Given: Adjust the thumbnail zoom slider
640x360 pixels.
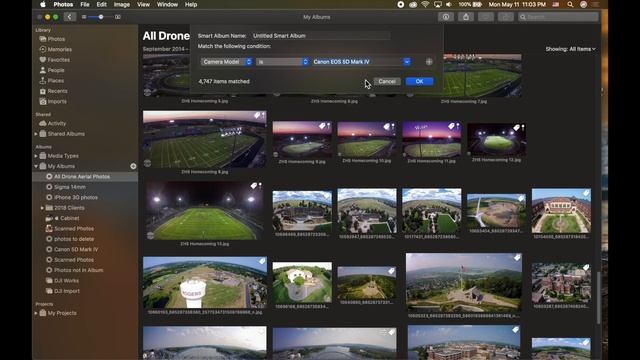Looking at the screenshot, I should tap(100, 17).
